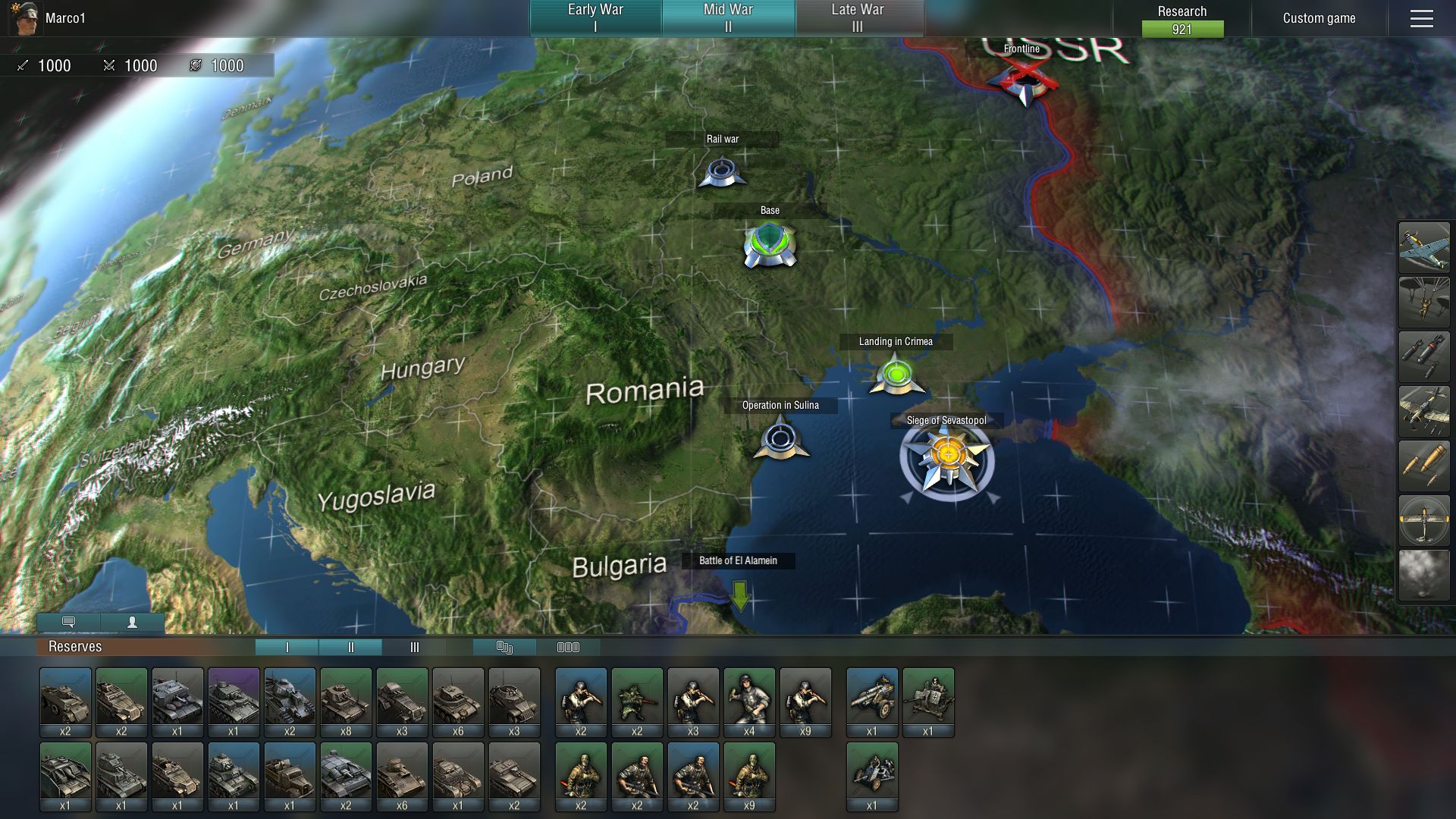Screen dimensions: 1456x819
Task: Choose the aerial bombs ability icon
Action: [1423, 356]
